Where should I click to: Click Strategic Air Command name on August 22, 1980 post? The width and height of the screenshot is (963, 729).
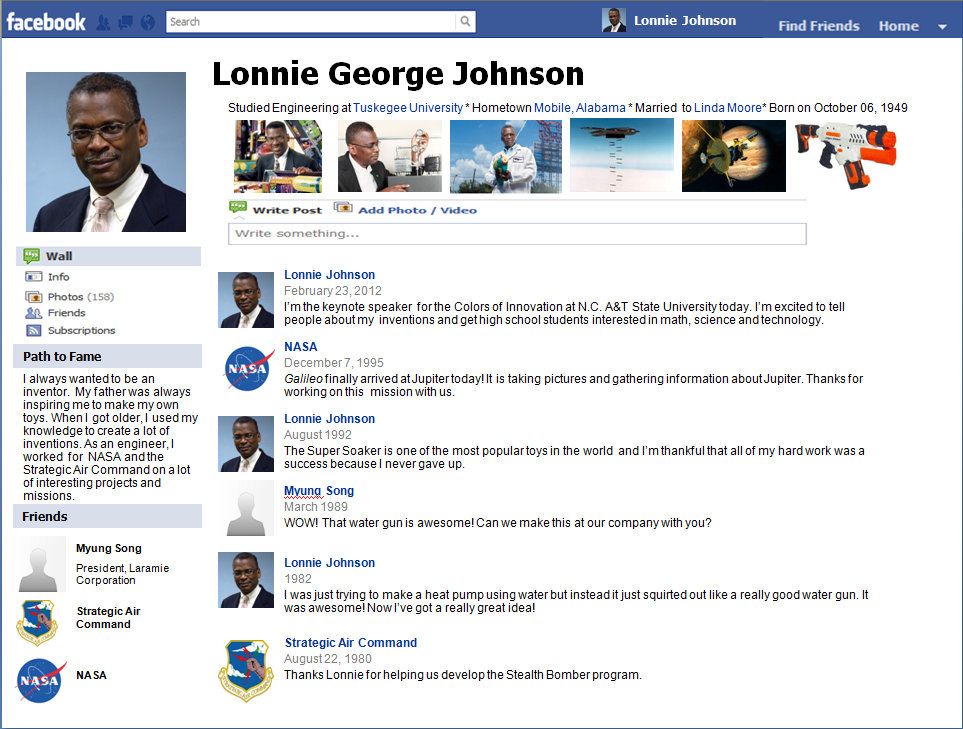pos(351,642)
